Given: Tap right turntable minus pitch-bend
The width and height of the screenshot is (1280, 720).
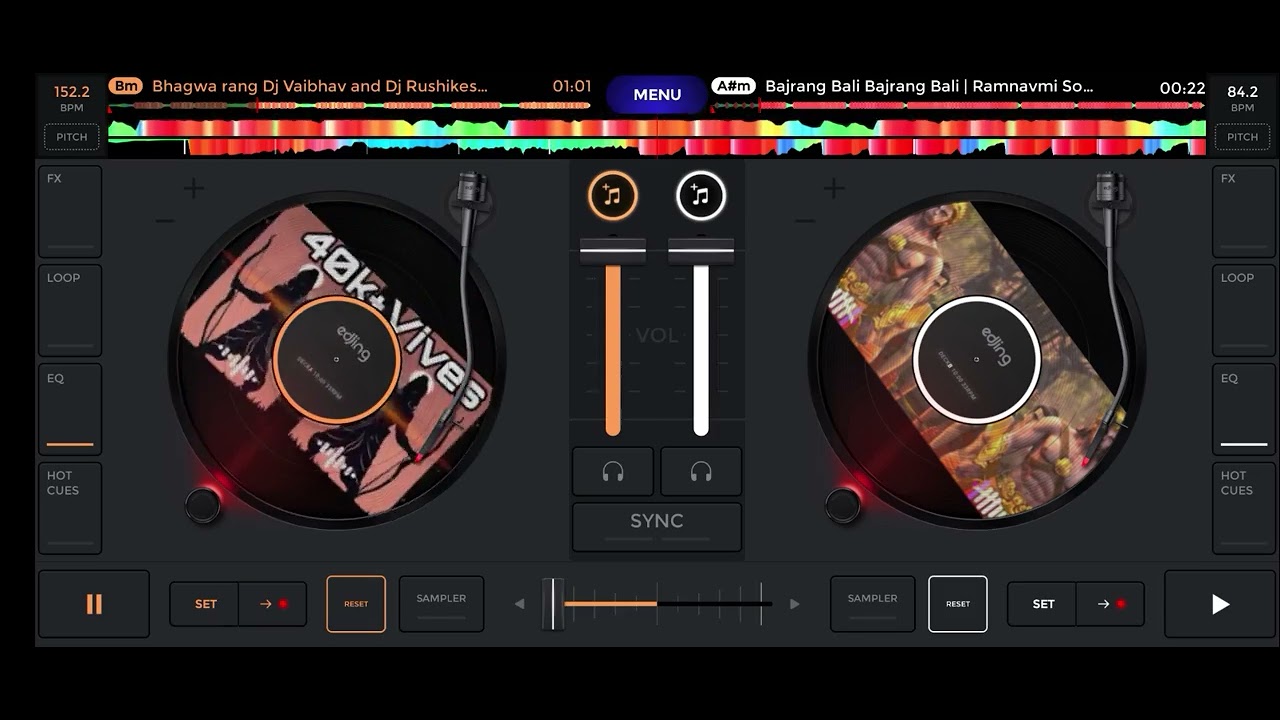Looking at the screenshot, I should 805,221.
